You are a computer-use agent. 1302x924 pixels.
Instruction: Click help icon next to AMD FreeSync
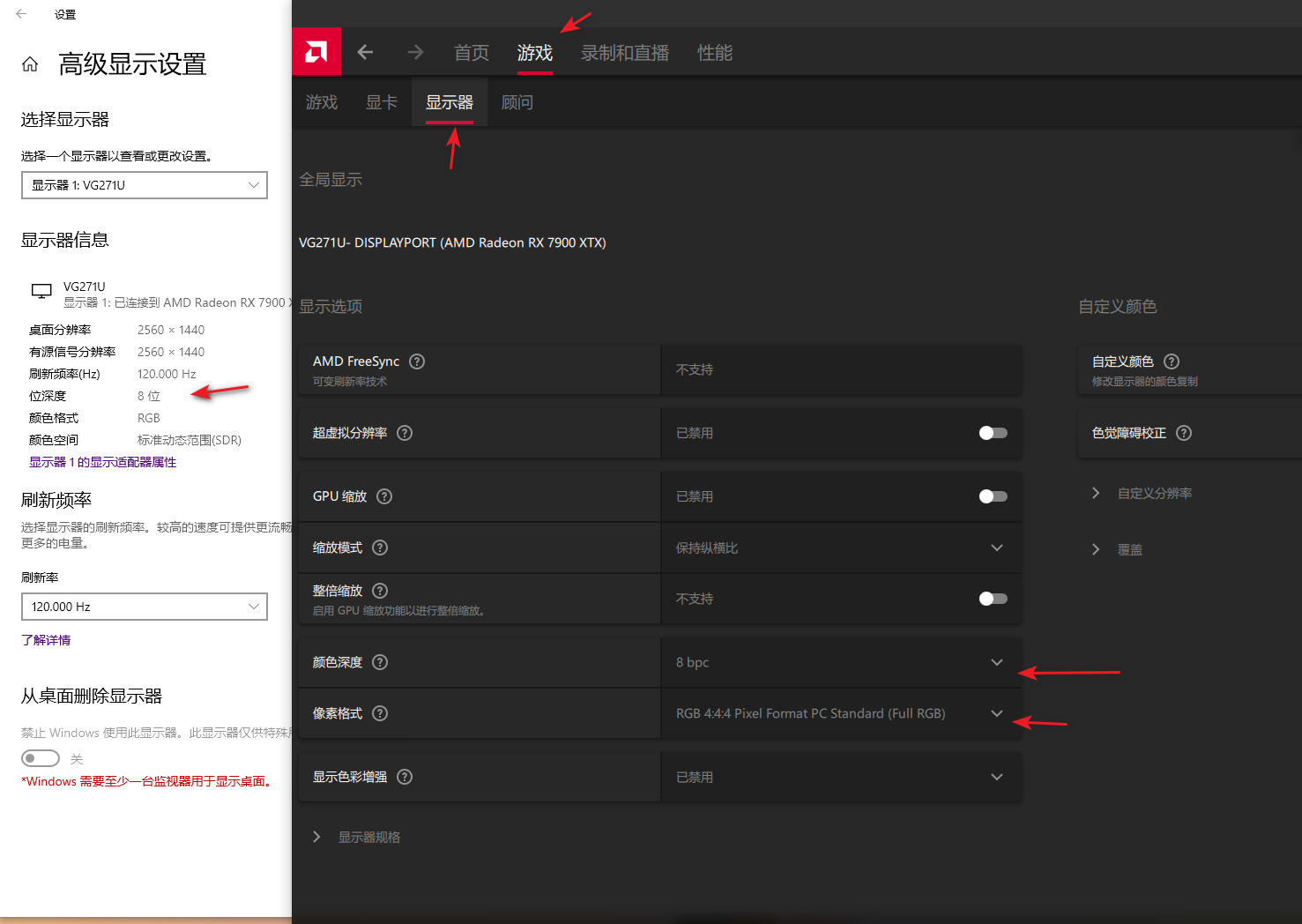[x=417, y=361]
